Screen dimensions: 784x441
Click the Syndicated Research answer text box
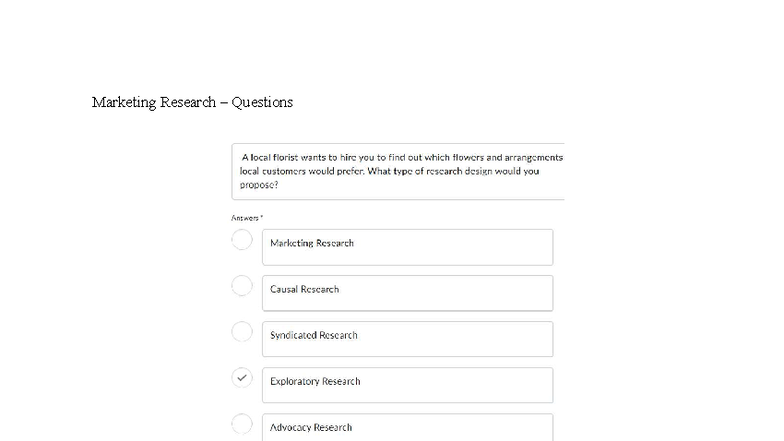407,339
